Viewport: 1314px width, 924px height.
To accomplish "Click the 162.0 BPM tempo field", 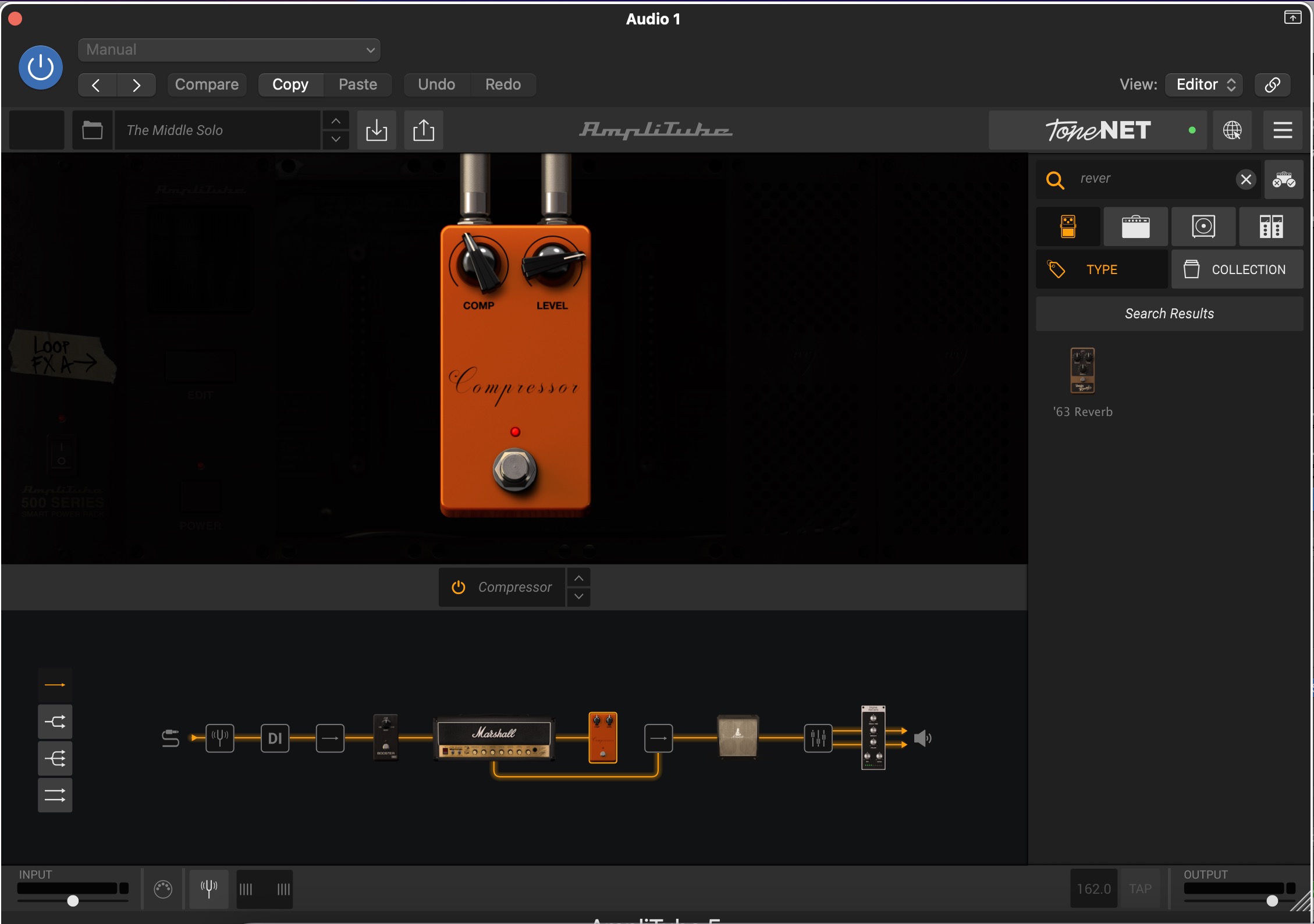I will (1093, 889).
